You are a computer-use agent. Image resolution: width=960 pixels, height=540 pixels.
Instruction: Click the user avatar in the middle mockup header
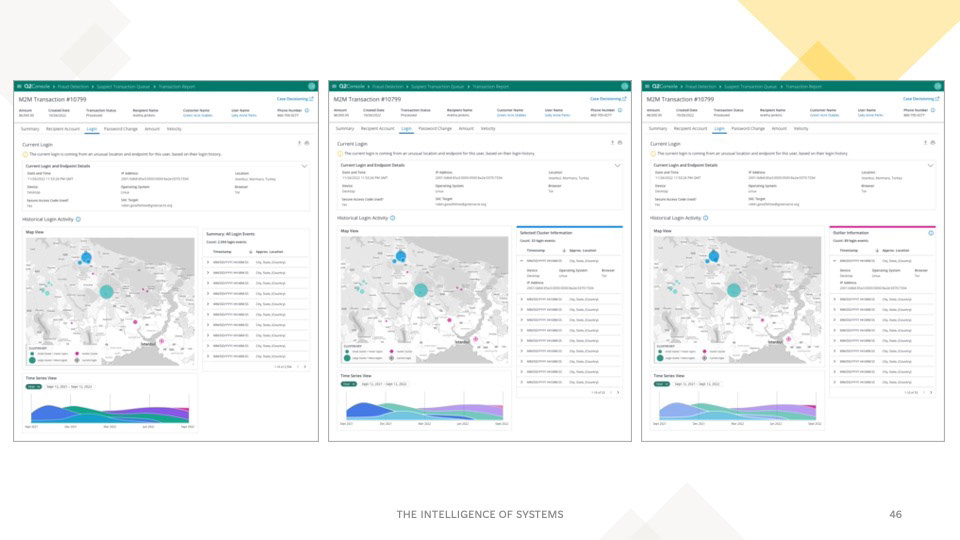(624, 86)
